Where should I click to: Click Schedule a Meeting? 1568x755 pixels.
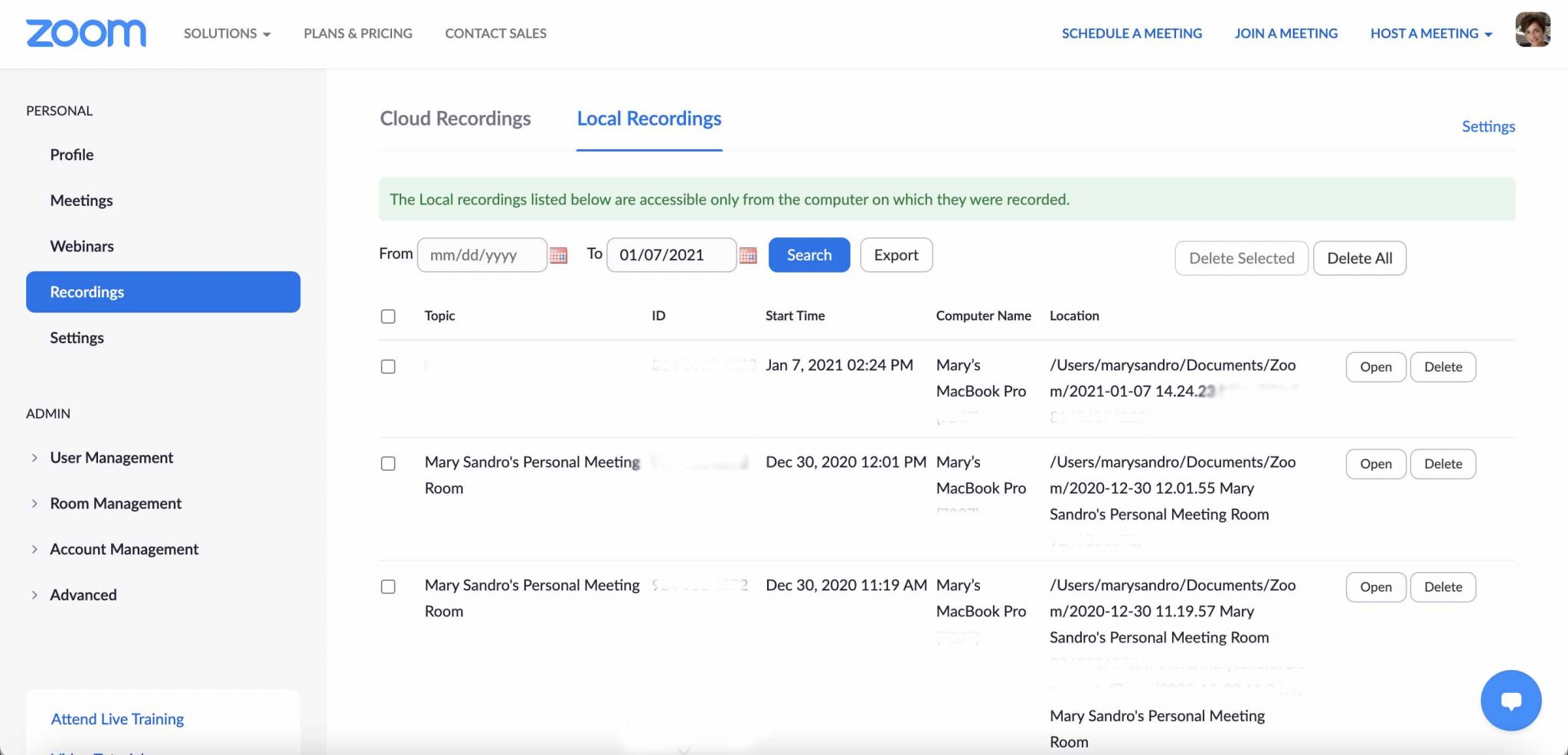1132,34
